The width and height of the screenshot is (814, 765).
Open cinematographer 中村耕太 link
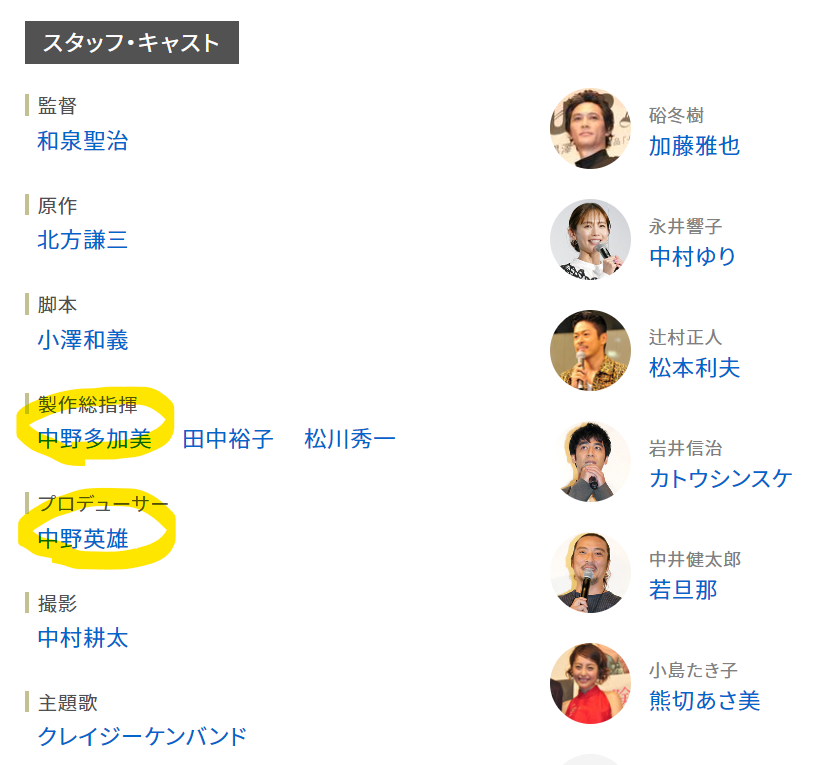tap(83, 638)
